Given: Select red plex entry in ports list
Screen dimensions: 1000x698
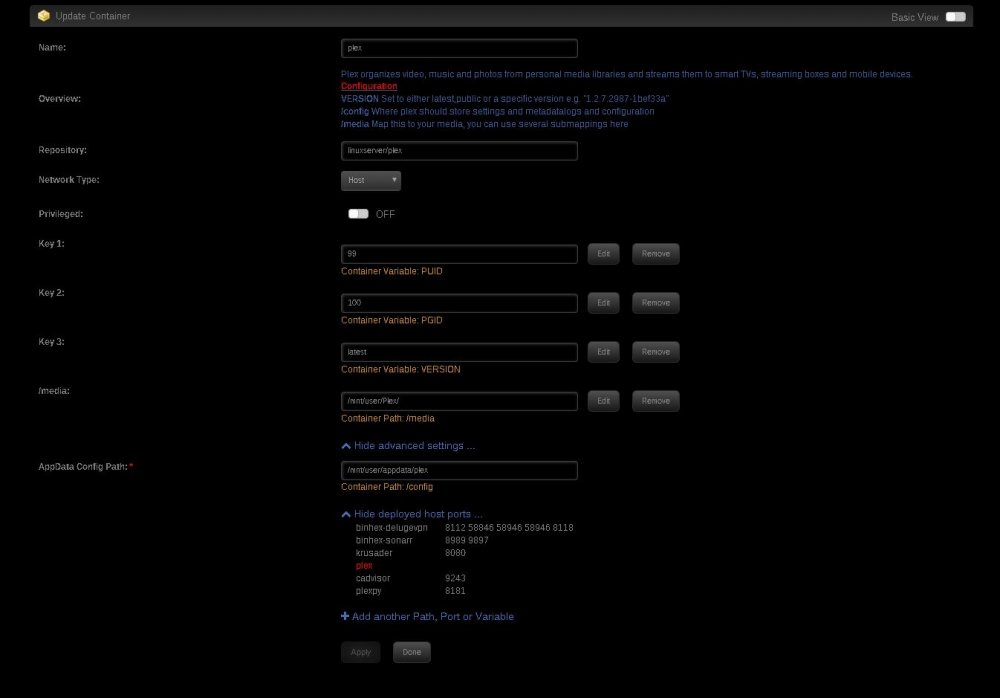Looking at the screenshot, I should 364,566.
